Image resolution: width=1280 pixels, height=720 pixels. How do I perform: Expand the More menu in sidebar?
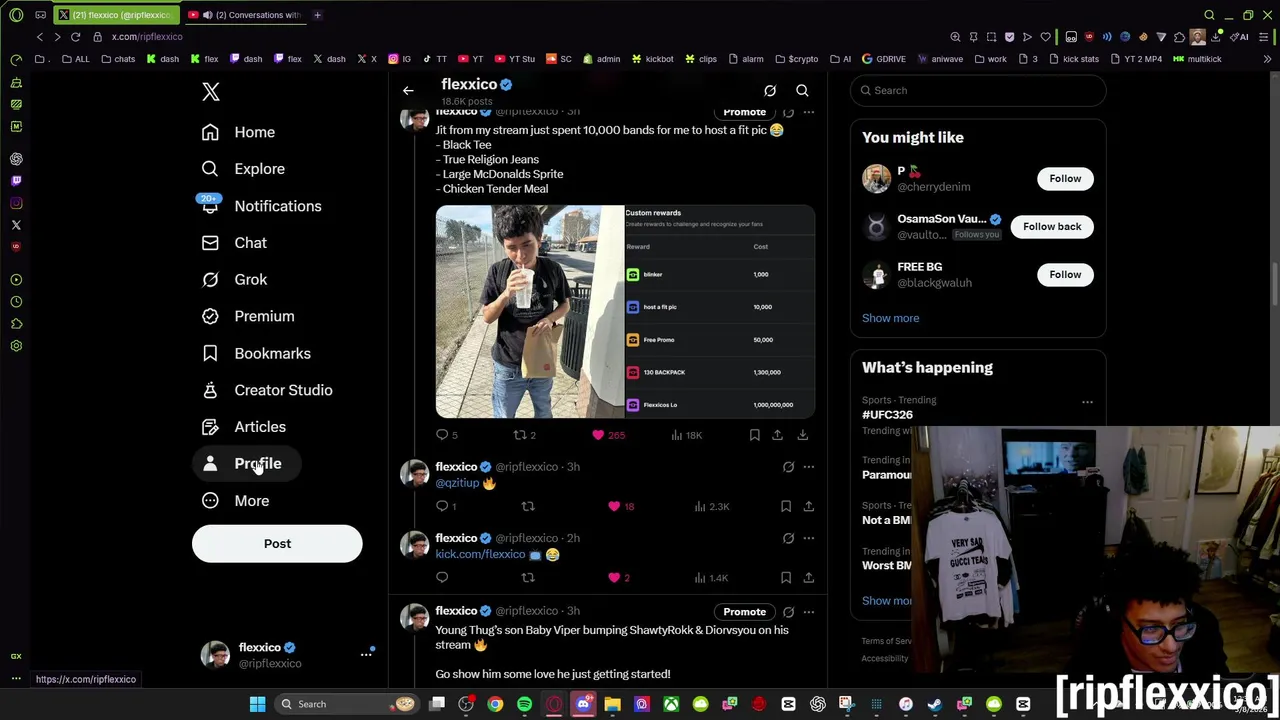tap(236, 501)
